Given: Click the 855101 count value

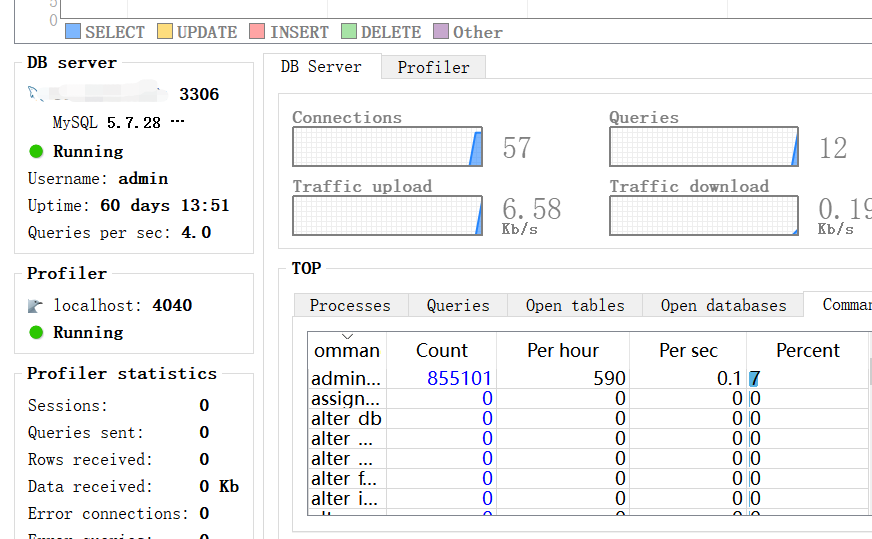Looking at the screenshot, I should [459, 379].
